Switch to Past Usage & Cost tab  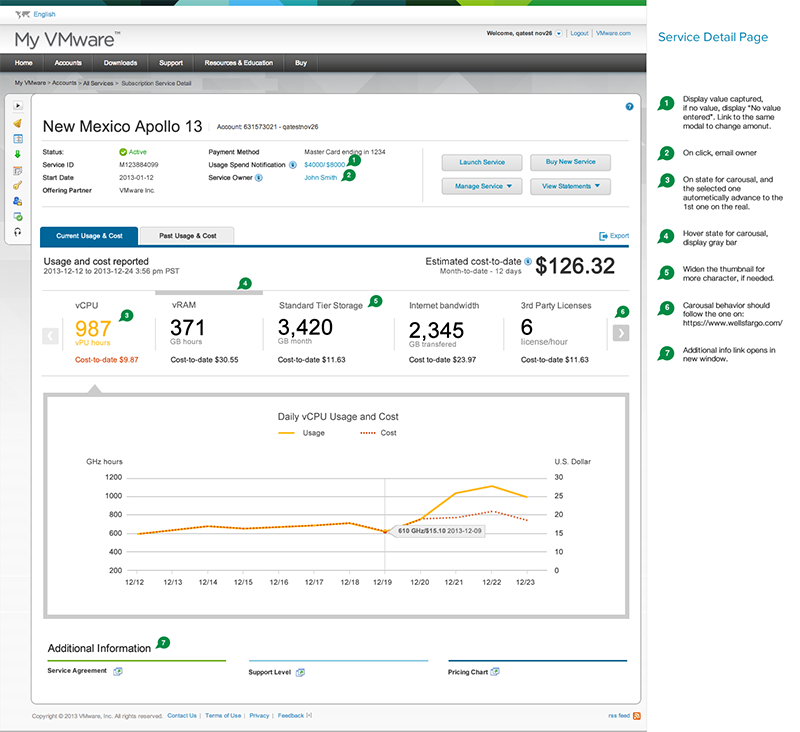pos(188,236)
